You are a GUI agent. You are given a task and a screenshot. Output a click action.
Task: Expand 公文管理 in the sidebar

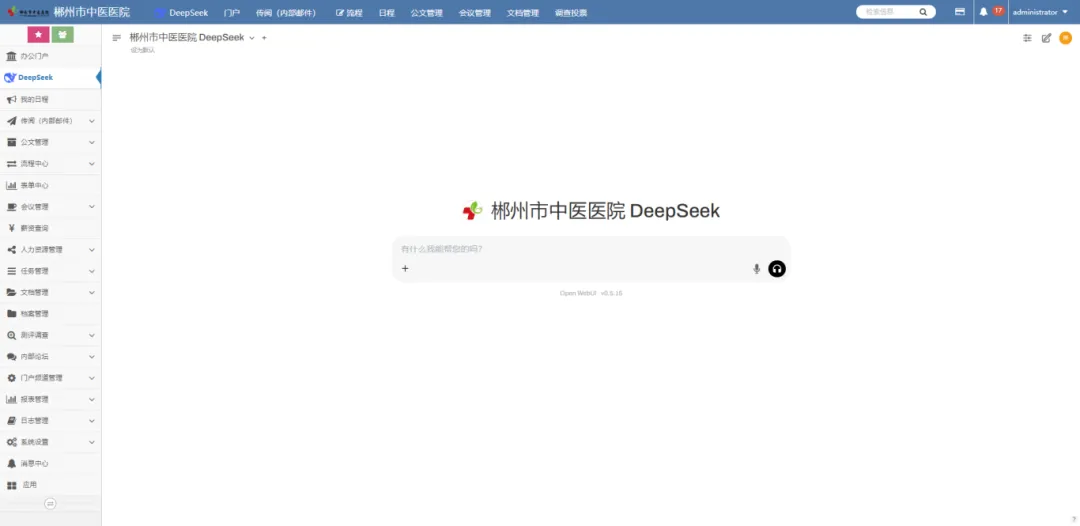[50, 142]
